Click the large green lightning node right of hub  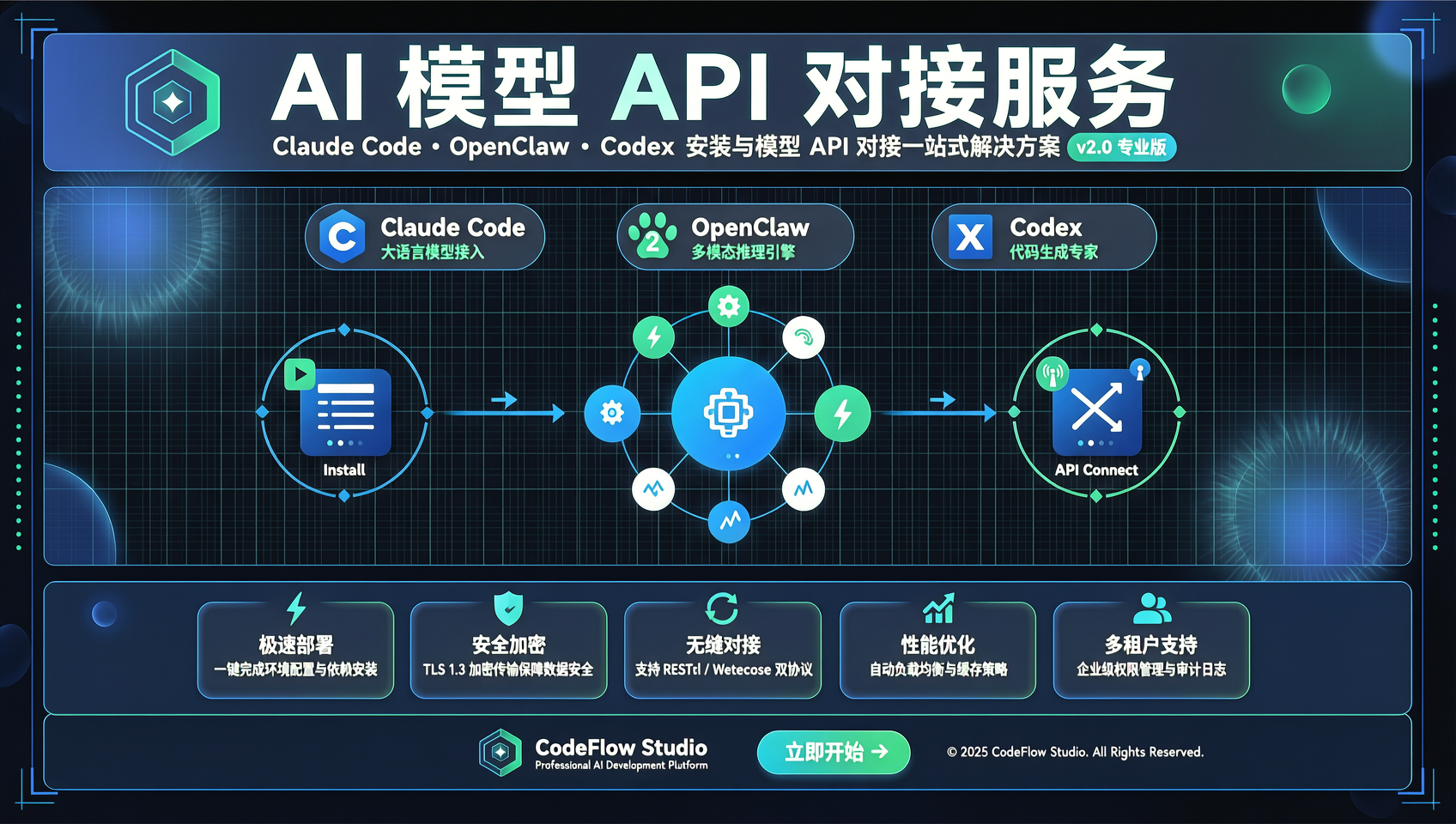click(x=843, y=413)
